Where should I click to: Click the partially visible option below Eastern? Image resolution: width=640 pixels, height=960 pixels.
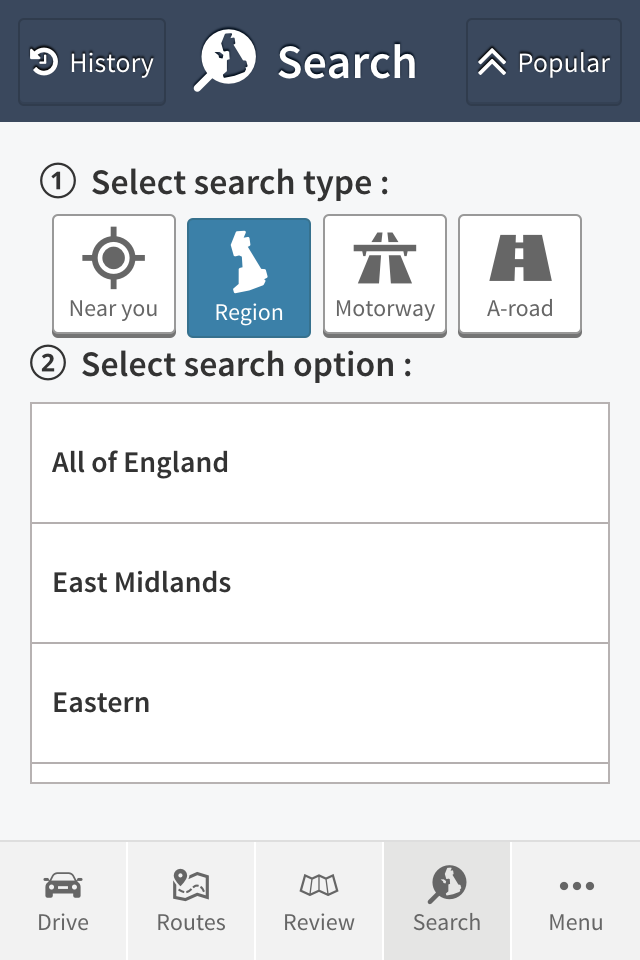click(320, 773)
